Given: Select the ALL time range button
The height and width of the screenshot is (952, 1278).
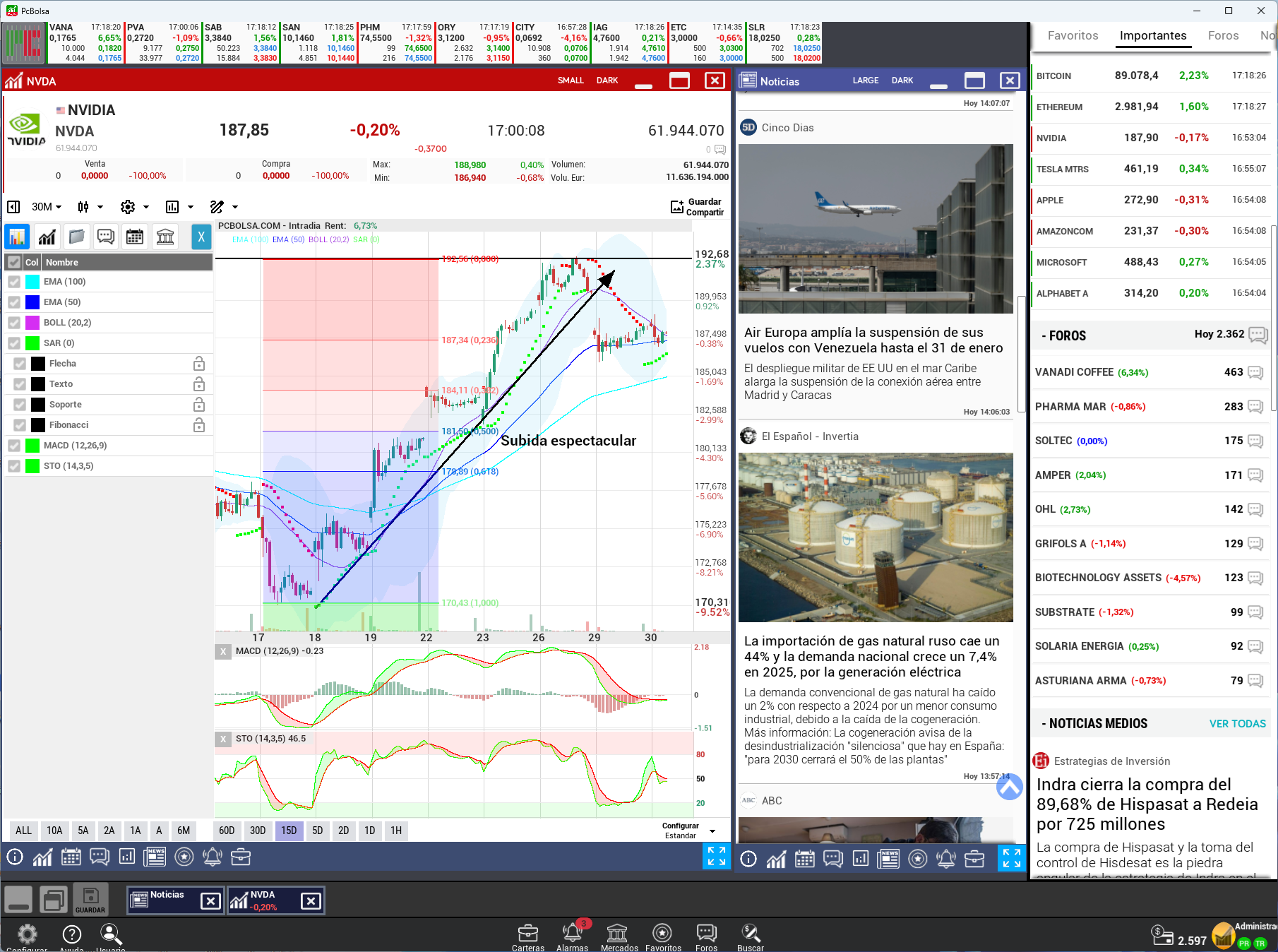Looking at the screenshot, I should click(23, 831).
